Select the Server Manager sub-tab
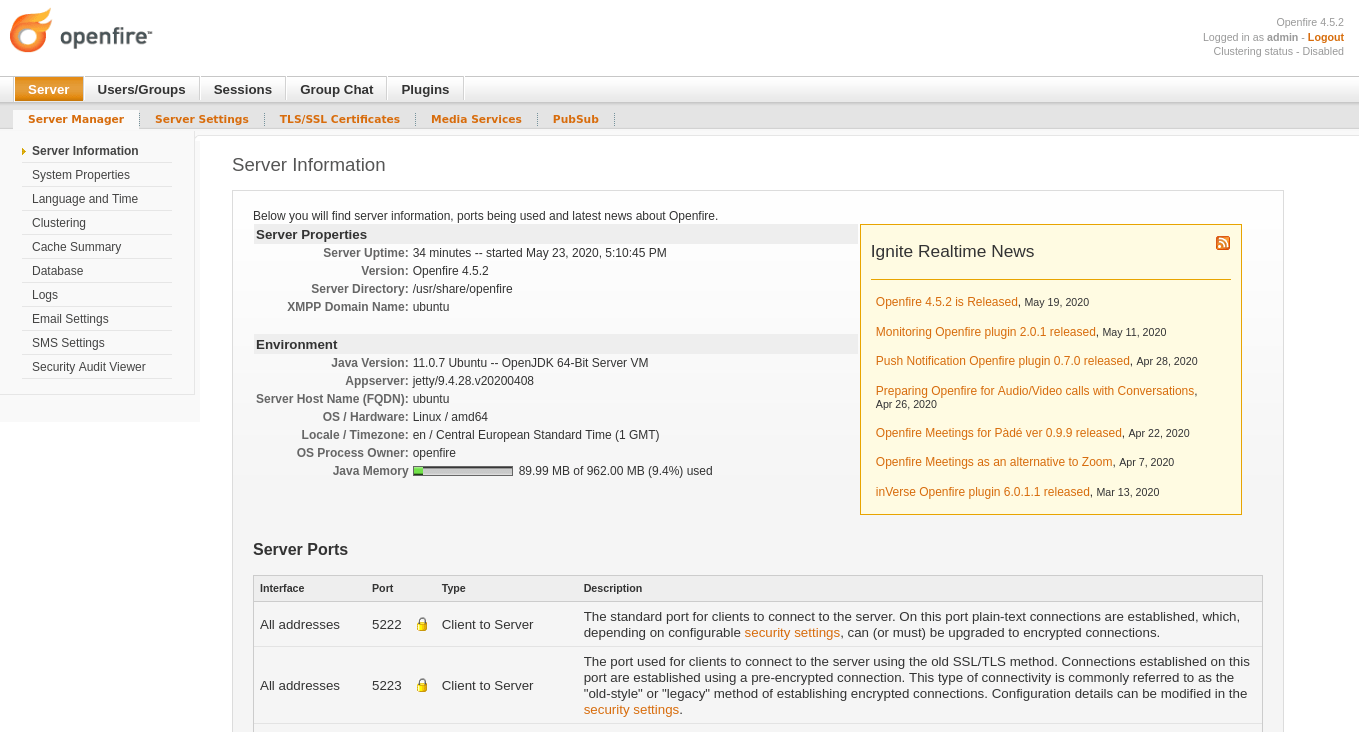 76,119
